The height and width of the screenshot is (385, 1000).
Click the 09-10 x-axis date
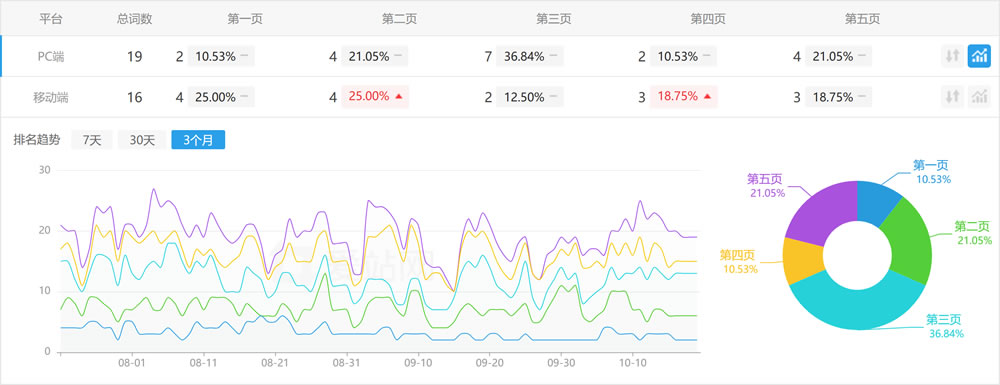[x=418, y=363]
